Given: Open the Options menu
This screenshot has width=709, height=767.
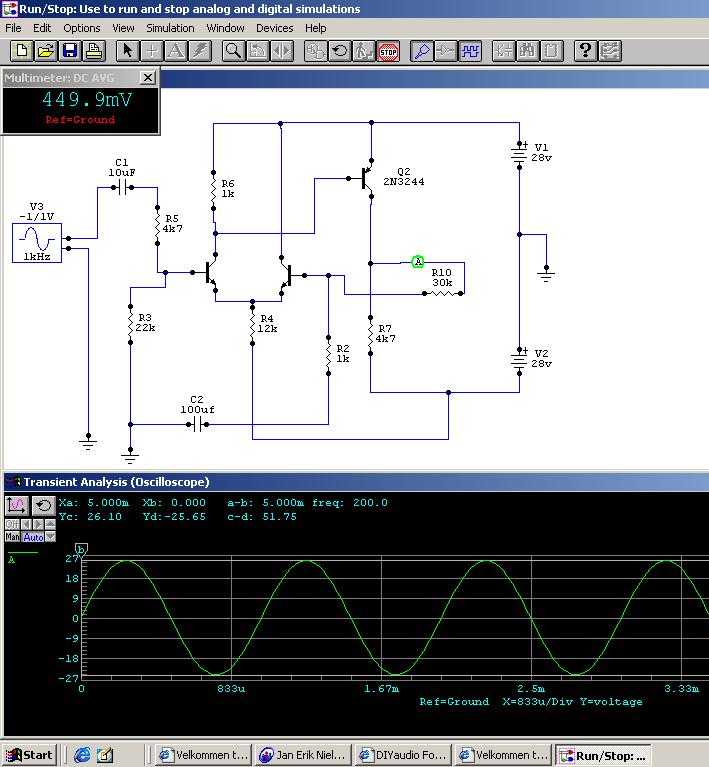Looking at the screenshot, I should pos(82,28).
